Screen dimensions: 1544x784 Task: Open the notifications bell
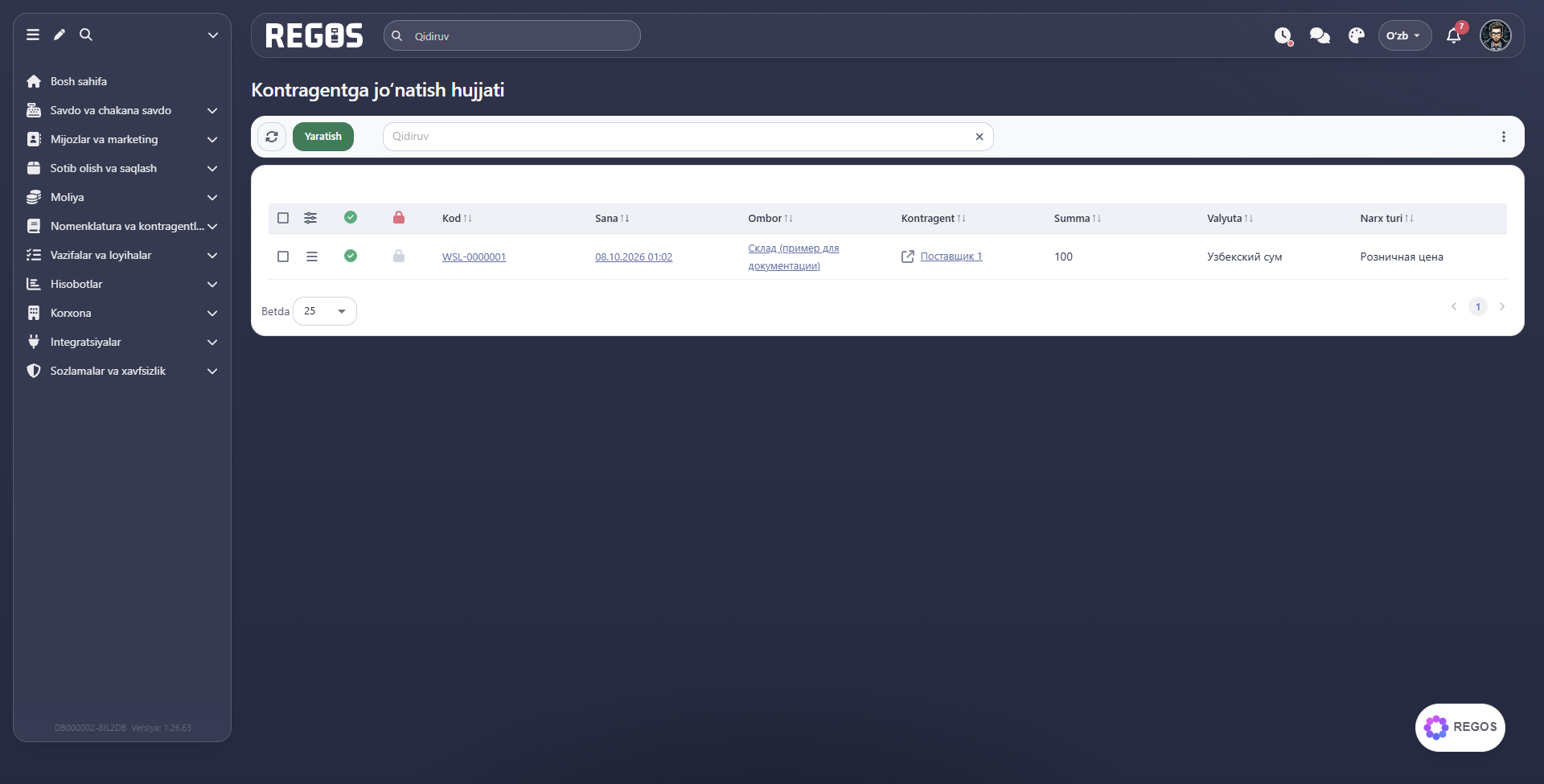click(1454, 35)
